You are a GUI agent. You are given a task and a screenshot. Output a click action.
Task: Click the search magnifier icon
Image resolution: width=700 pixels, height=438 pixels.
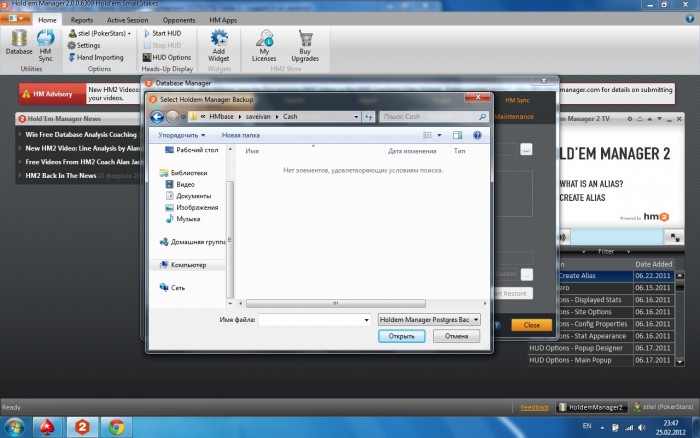pyautogui.click(x=482, y=117)
